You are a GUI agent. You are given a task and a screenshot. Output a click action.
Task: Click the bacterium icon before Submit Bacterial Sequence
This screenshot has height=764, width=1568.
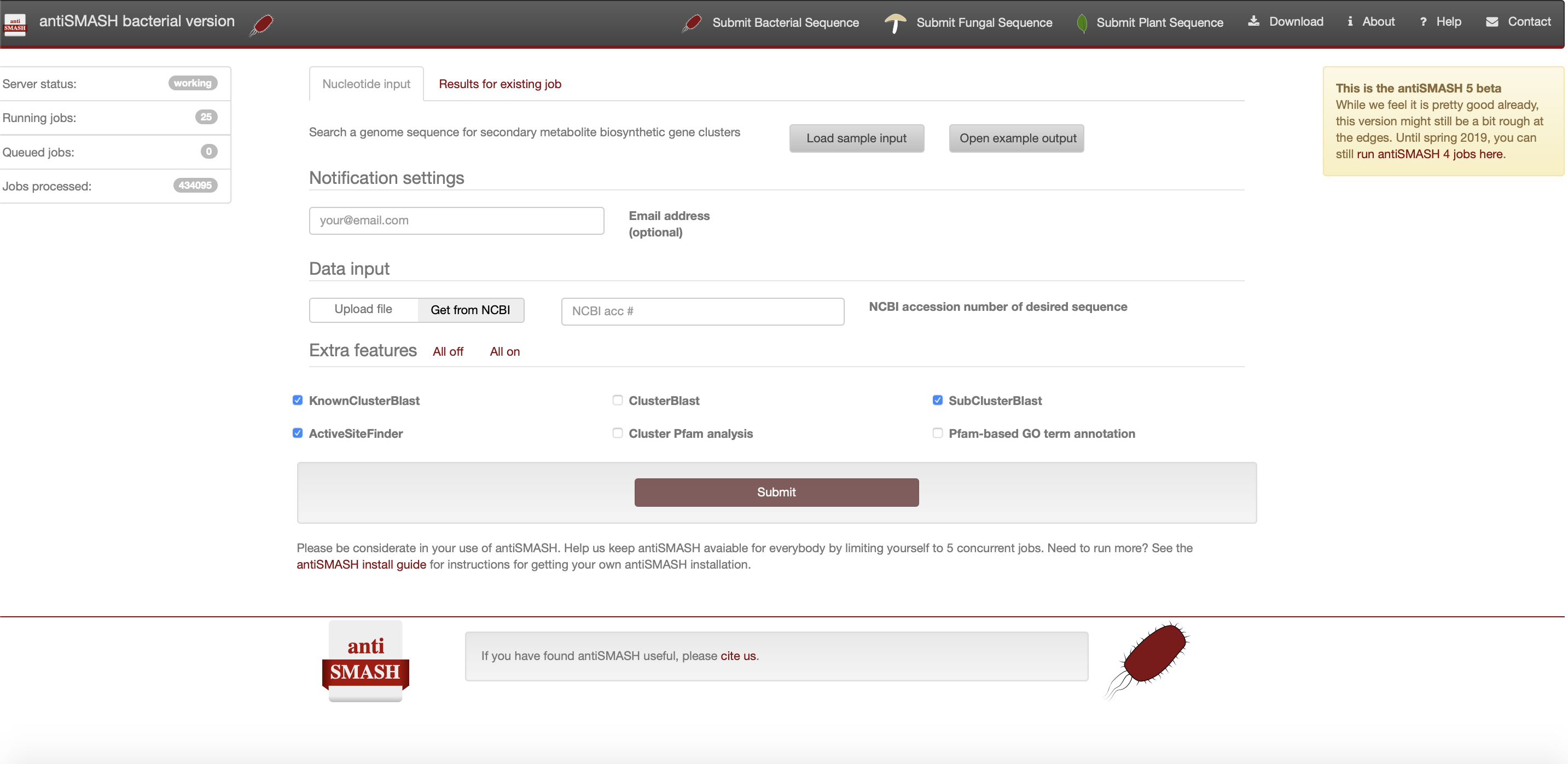point(692,23)
